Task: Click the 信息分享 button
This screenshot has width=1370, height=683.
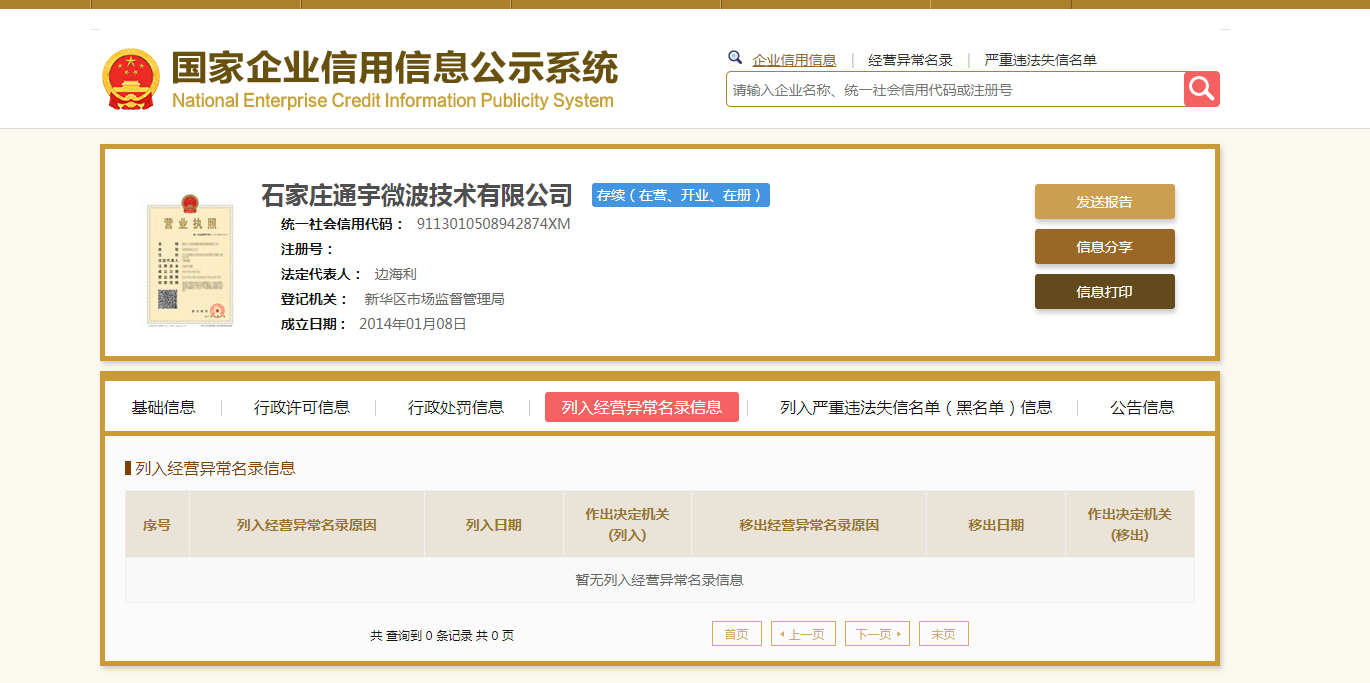Action: pos(1105,246)
